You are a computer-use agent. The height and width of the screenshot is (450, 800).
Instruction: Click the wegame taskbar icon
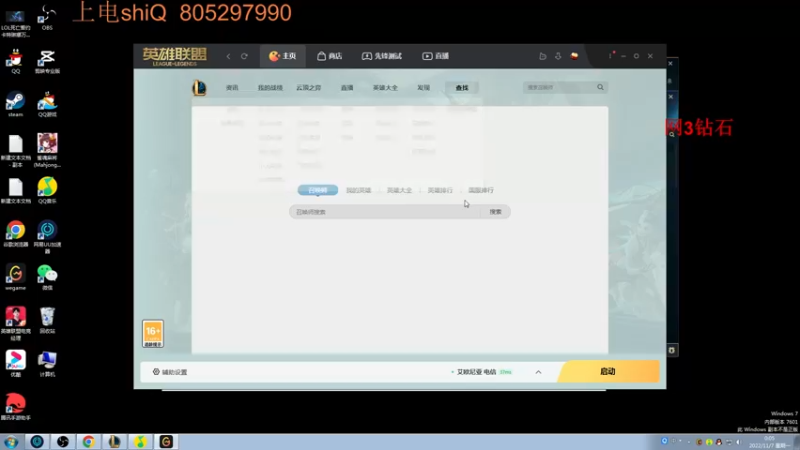tap(166, 441)
